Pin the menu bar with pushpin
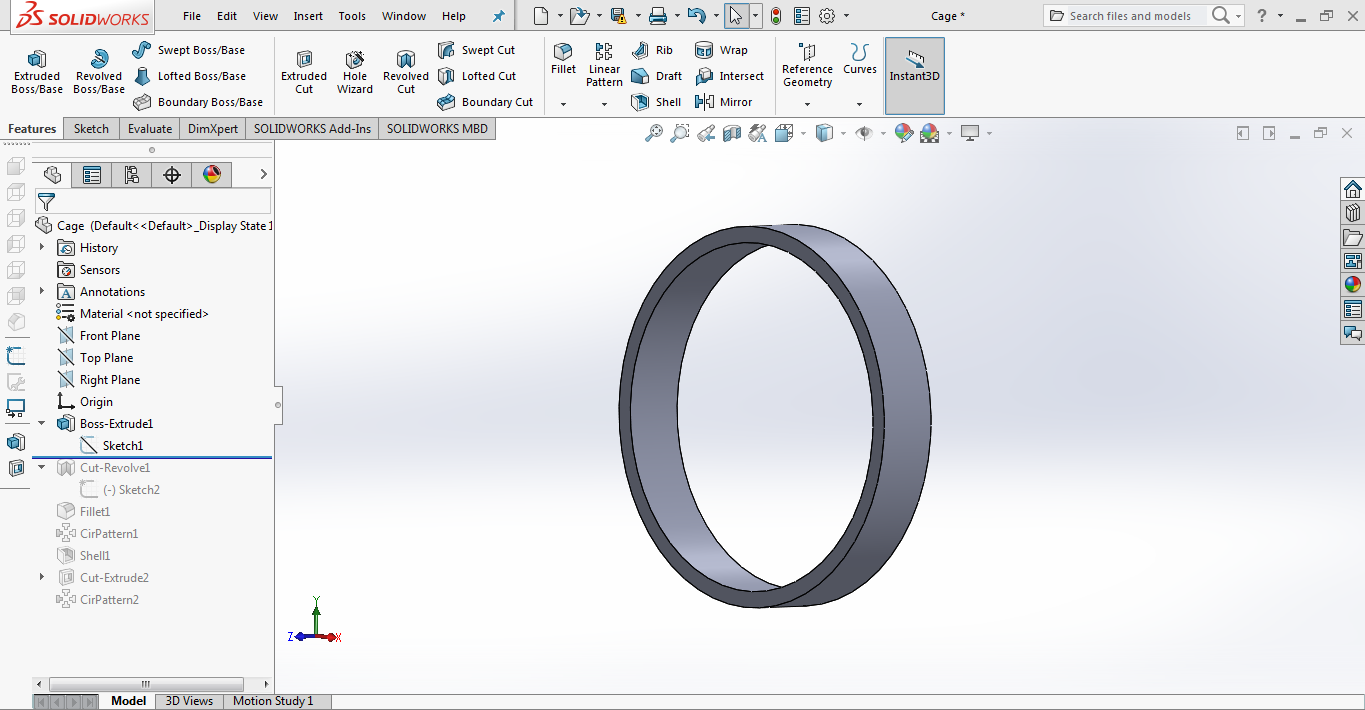 [498, 16]
